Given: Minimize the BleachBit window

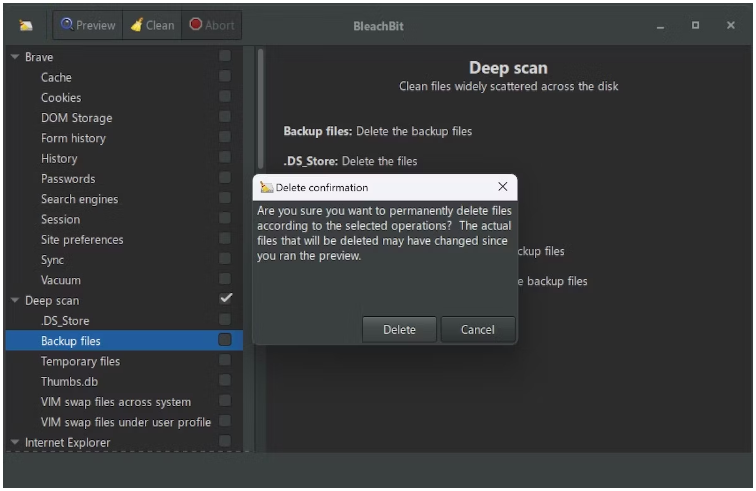Looking at the screenshot, I should tap(660, 25).
